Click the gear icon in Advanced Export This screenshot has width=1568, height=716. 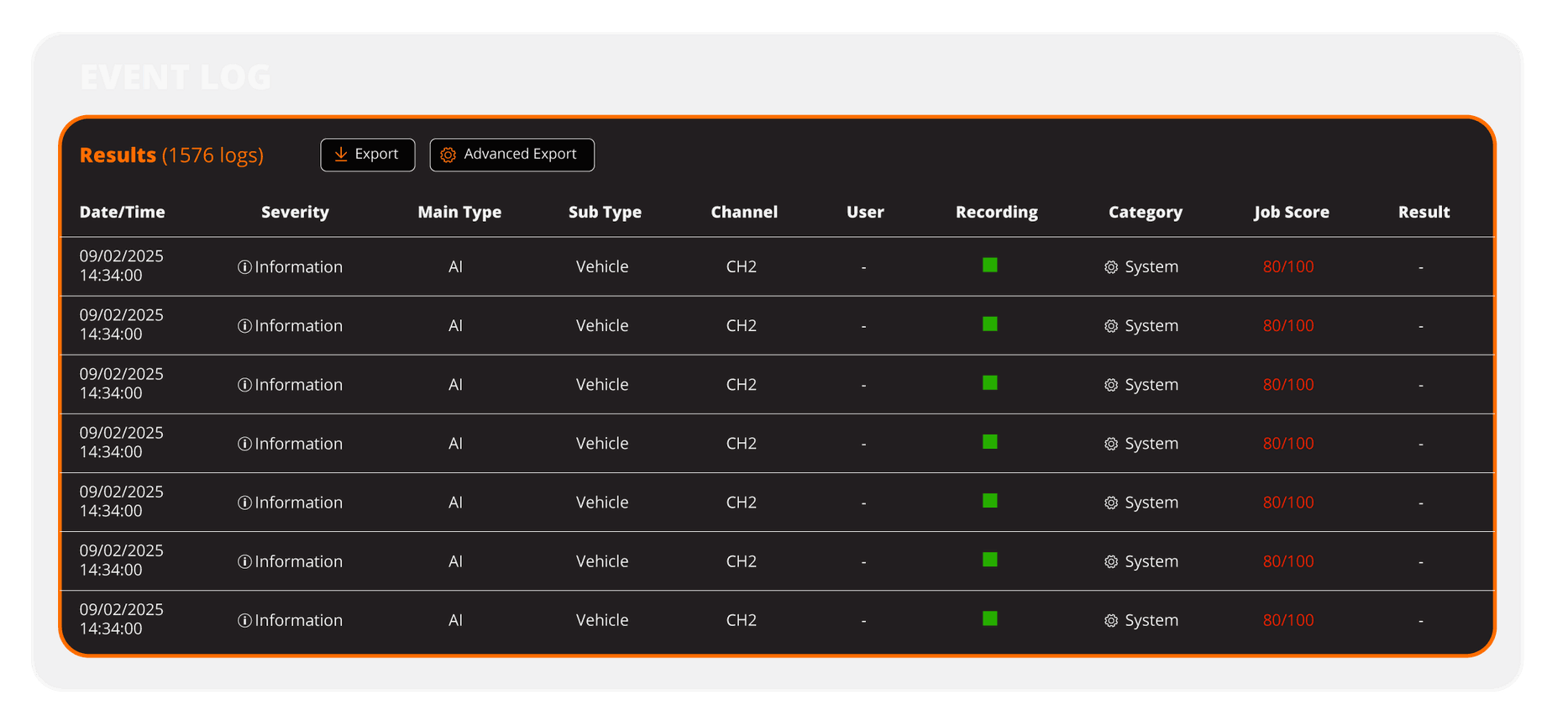coord(448,155)
